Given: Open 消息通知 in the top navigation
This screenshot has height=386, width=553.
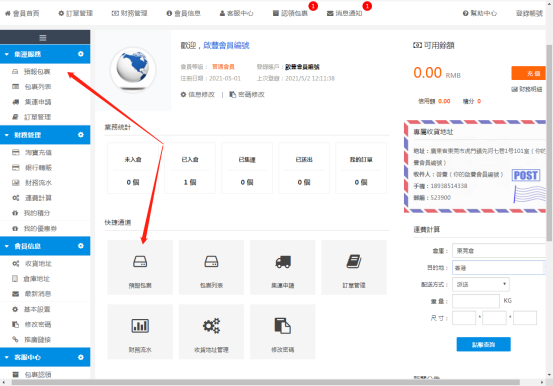Looking at the screenshot, I should point(345,13).
